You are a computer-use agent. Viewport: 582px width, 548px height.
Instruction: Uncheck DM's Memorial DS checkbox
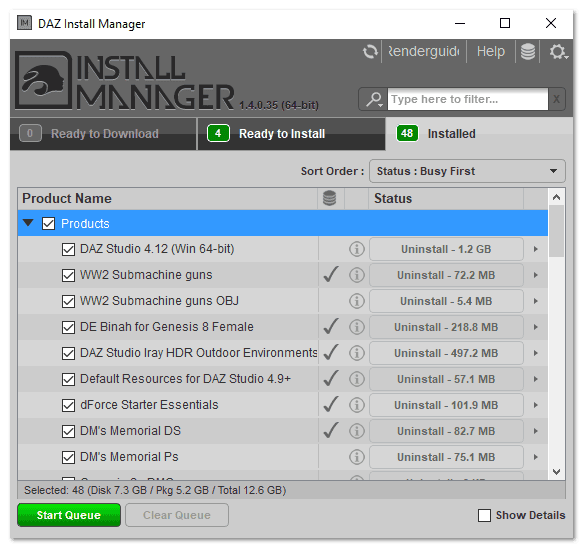pyautogui.click(x=68, y=431)
